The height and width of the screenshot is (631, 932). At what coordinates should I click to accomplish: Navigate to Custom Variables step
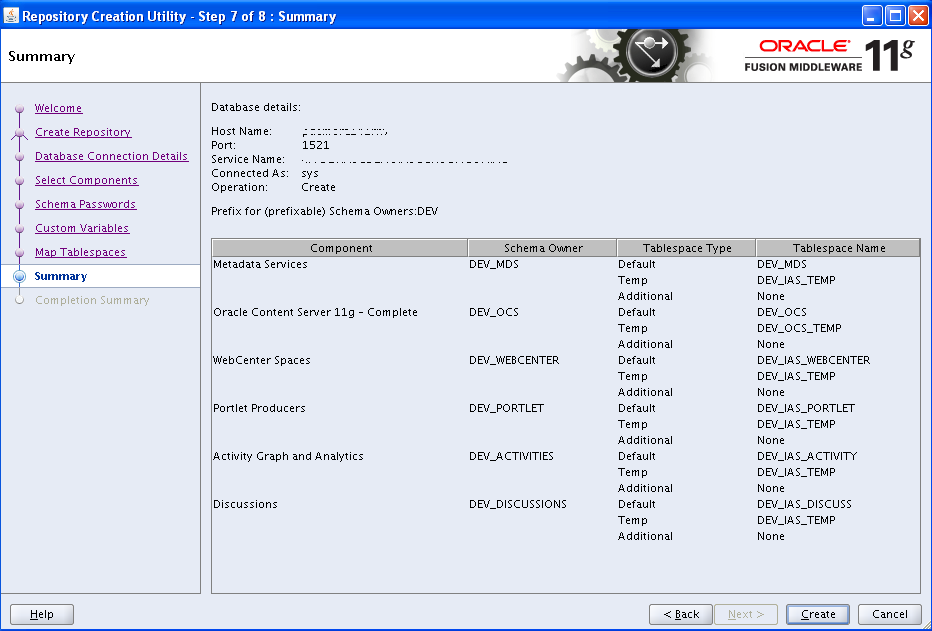coord(81,228)
